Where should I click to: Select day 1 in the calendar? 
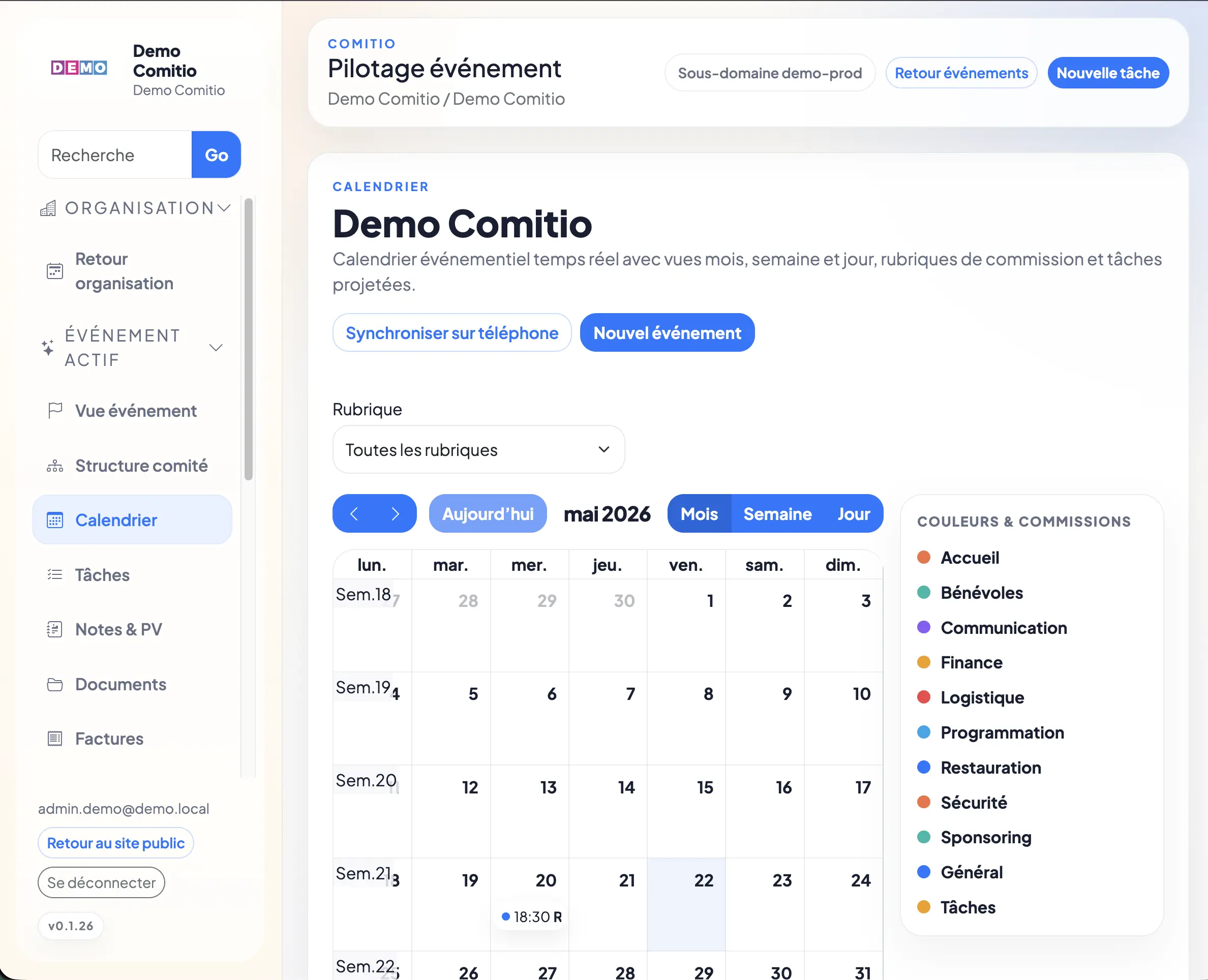click(686, 625)
